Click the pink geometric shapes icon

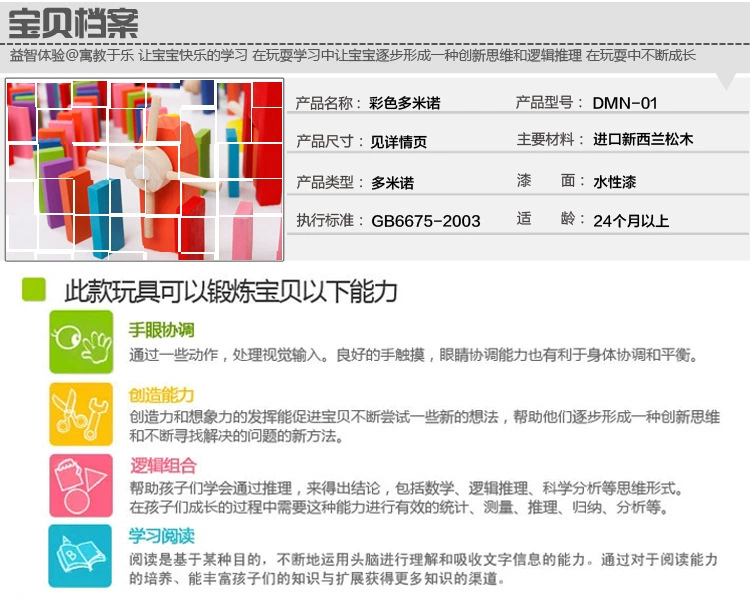[x=81, y=485]
